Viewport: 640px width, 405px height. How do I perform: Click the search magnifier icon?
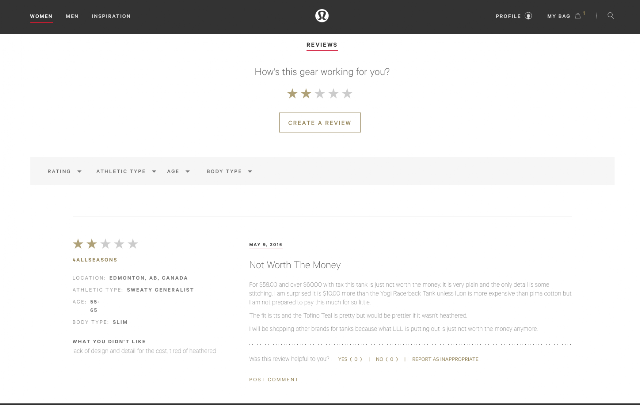point(611,16)
